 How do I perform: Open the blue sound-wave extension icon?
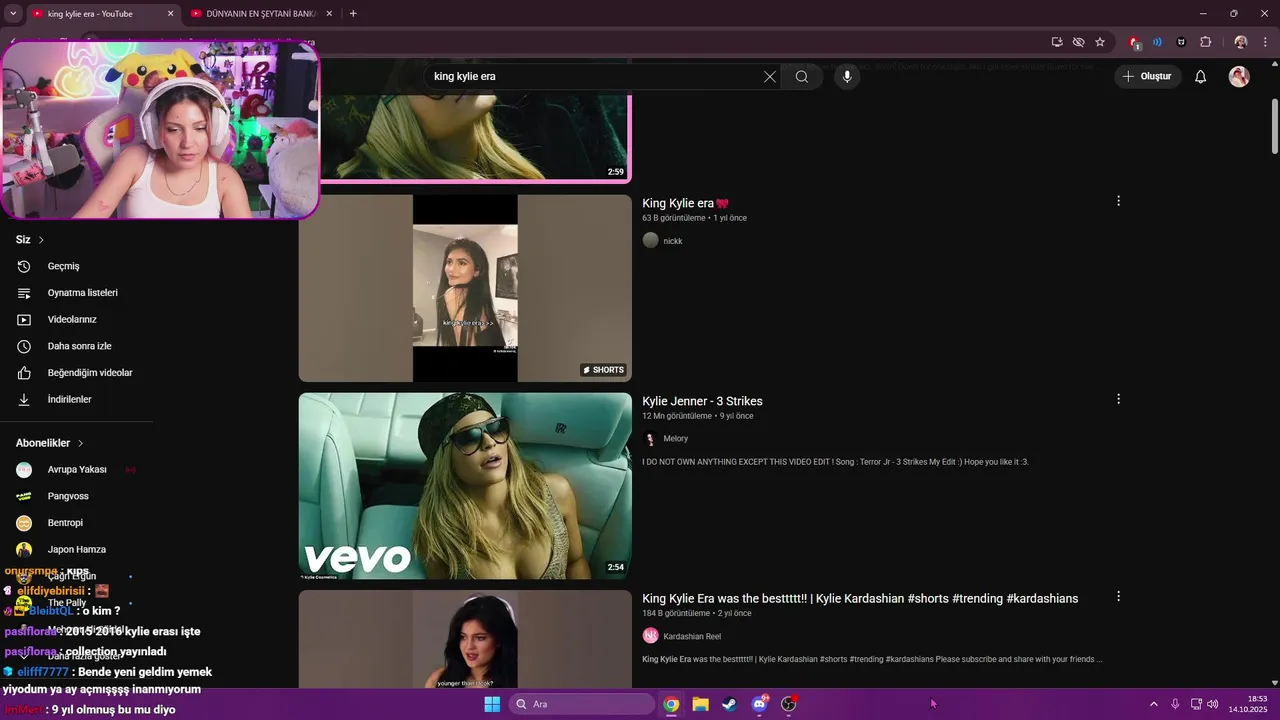coord(1157,42)
